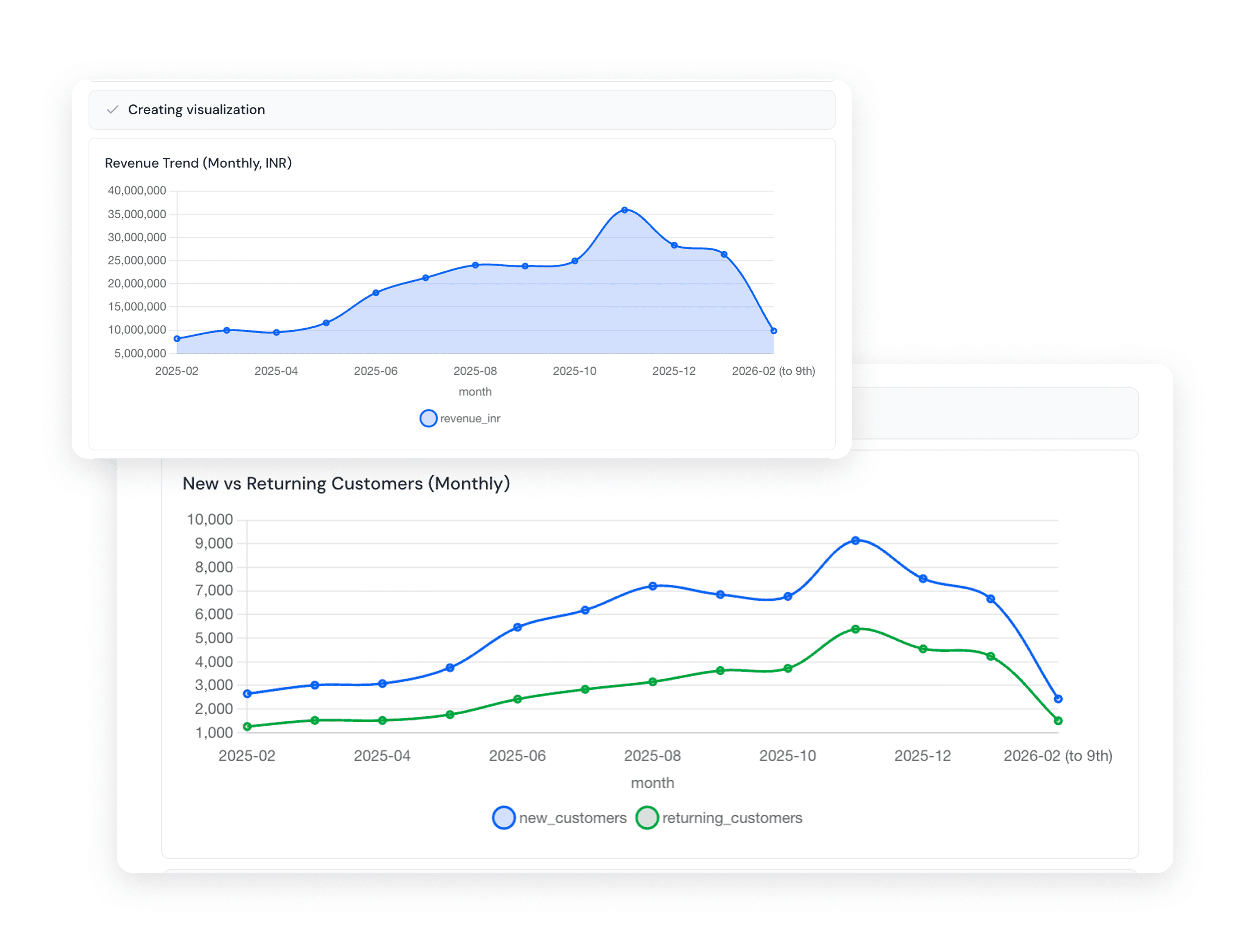Click the Revenue Trend (Monthly, INR) title
Image resolution: width=1245 pixels, height=952 pixels.
tap(198, 163)
